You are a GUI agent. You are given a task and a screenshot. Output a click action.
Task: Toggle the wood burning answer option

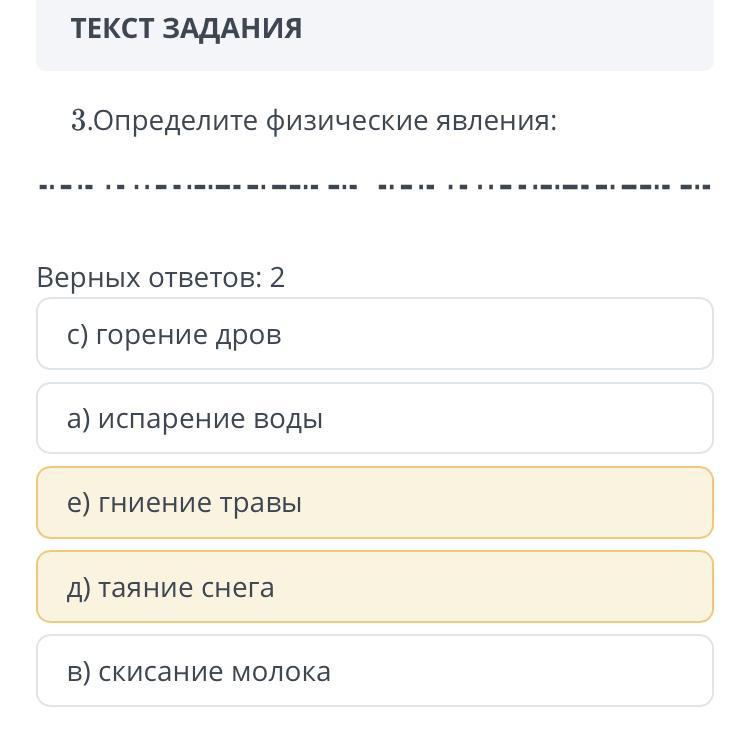pos(374,334)
